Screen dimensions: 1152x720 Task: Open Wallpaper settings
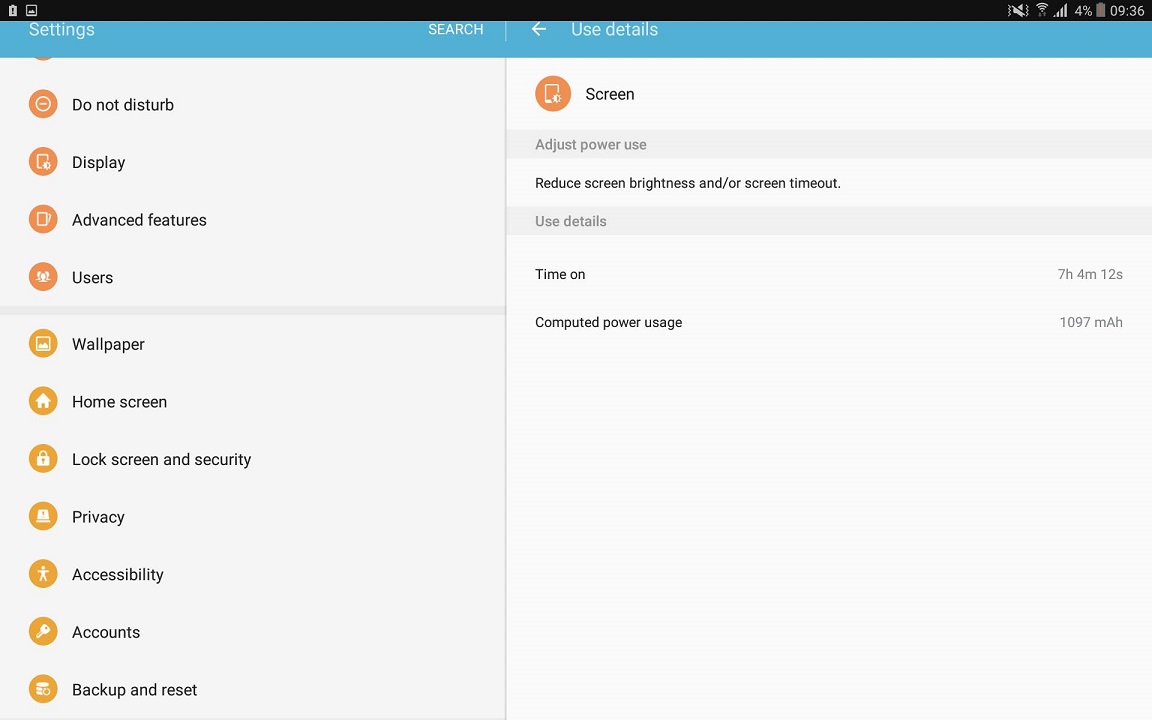(253, 343)
